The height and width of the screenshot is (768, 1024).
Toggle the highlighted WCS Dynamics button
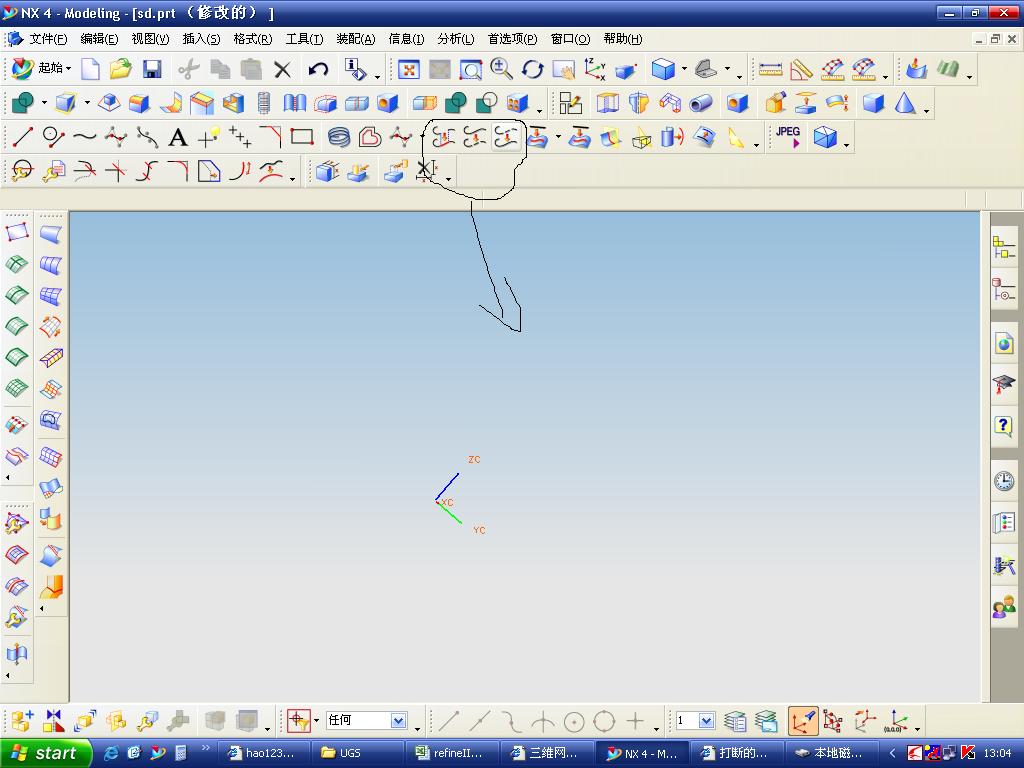803,721
